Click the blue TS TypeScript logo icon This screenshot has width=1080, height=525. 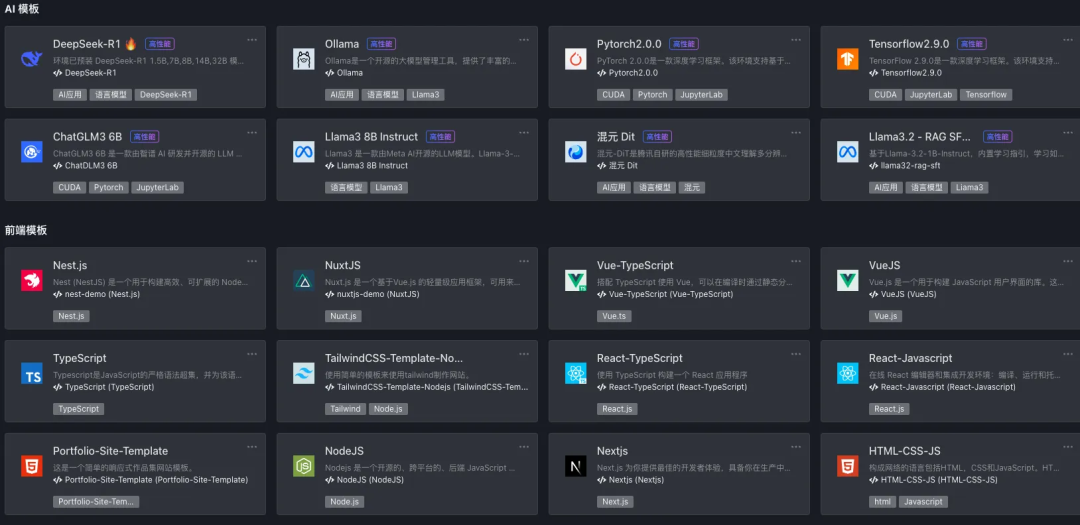[32, 373]
